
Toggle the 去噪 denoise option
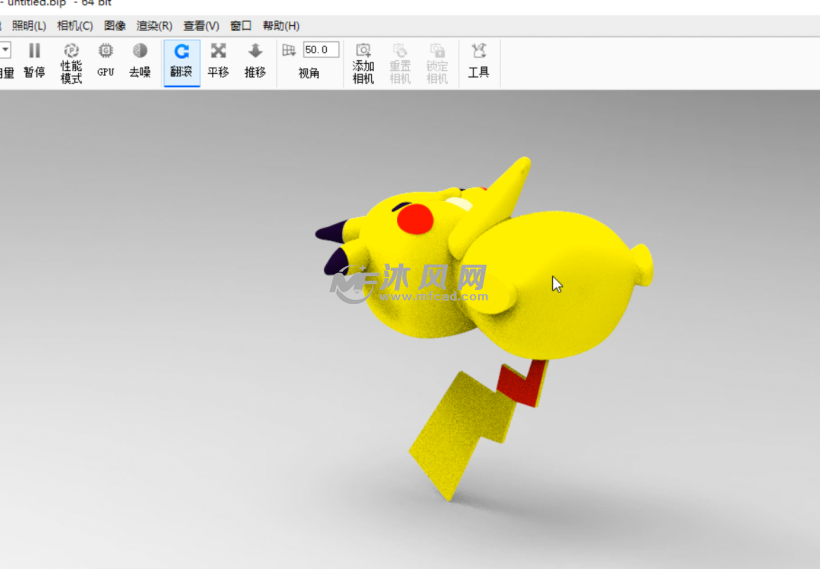(x=140, y=62)
